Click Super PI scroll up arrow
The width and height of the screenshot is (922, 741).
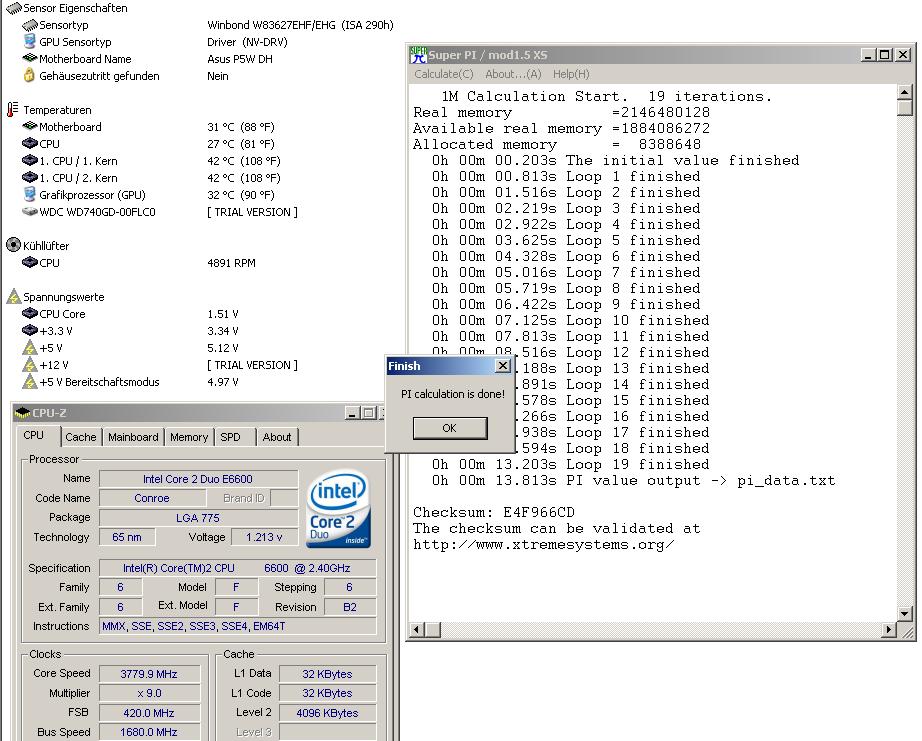click(x=905, y=92)
